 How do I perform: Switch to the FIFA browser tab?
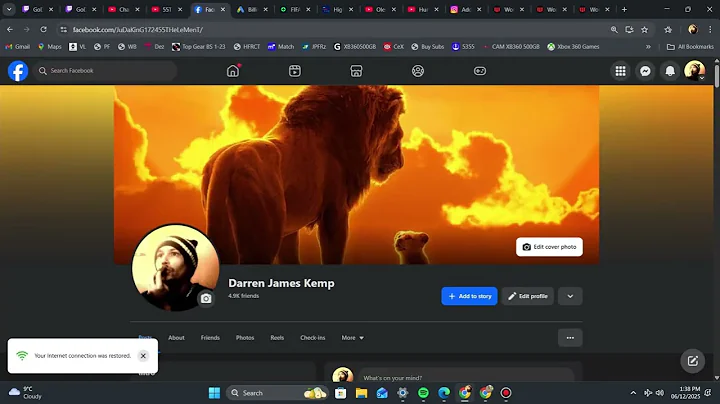[295, 9]
